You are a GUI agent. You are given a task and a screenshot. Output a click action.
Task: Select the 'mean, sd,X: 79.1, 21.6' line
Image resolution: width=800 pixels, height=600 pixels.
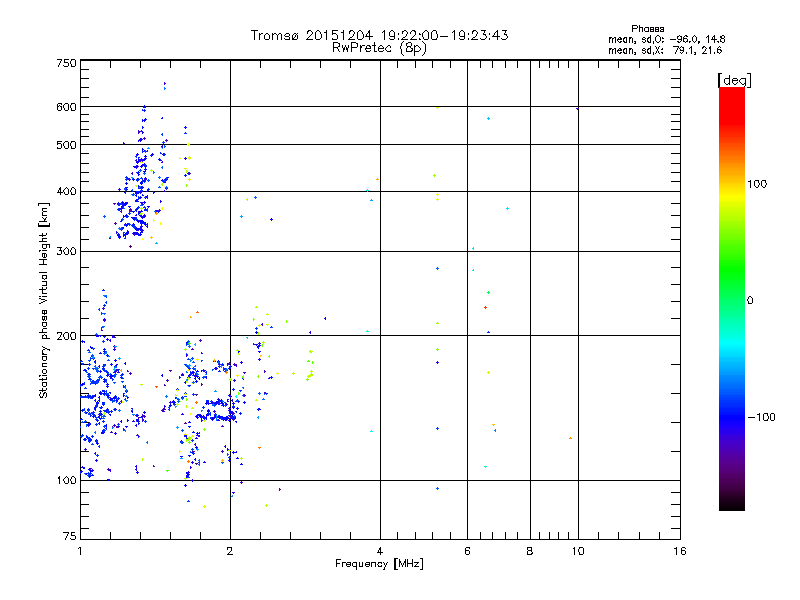[x=665, y=50]
